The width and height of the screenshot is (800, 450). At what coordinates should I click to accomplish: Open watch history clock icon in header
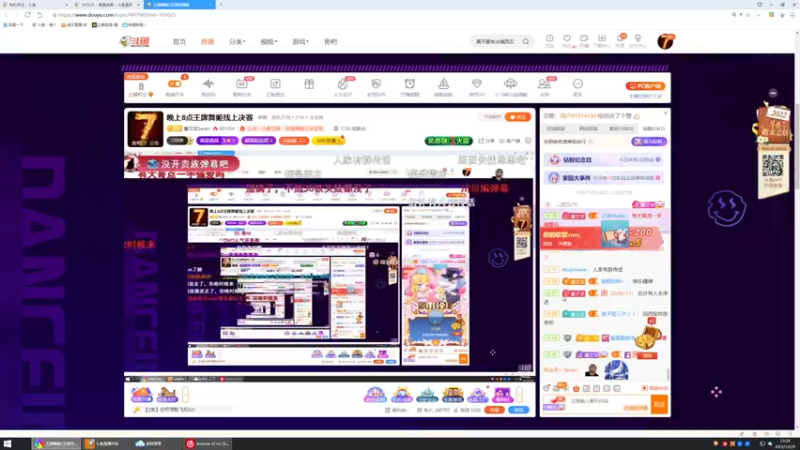pos(549,39)
